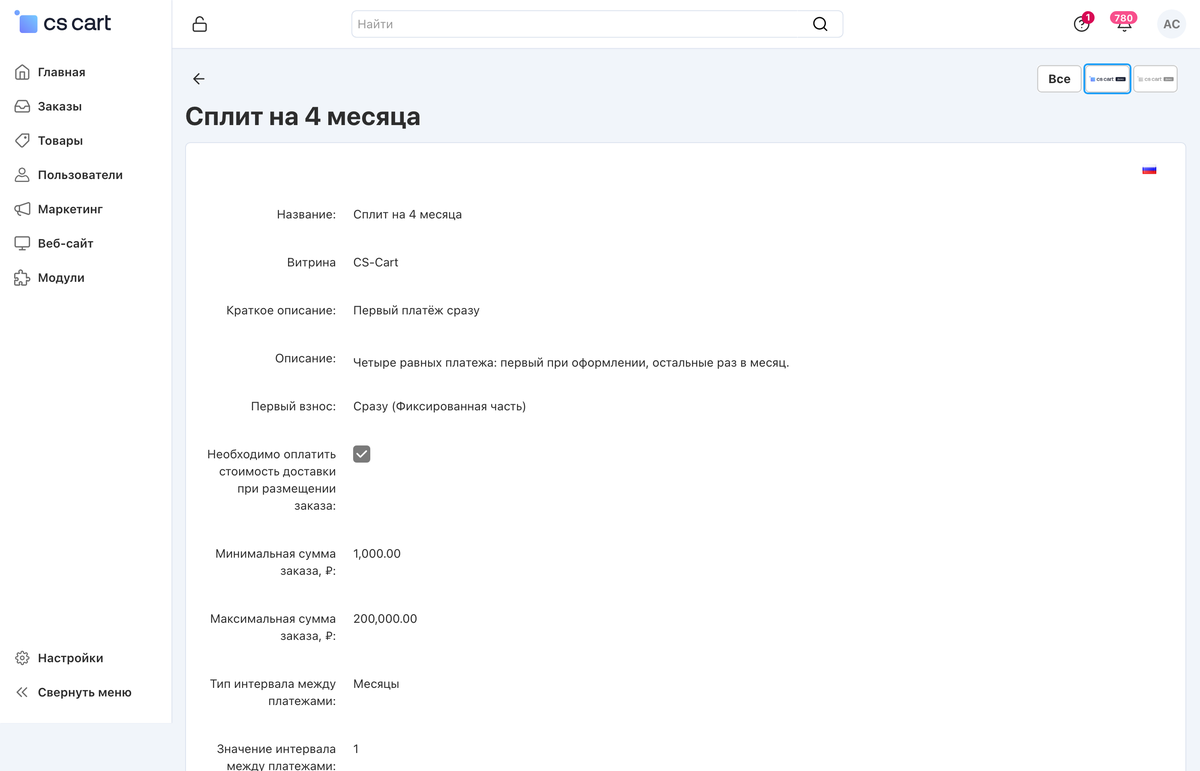The height and width of the screenshot is (771, 1200).
Task: Click the Веб-сайт monitor icon
Action: pos(22,243)
